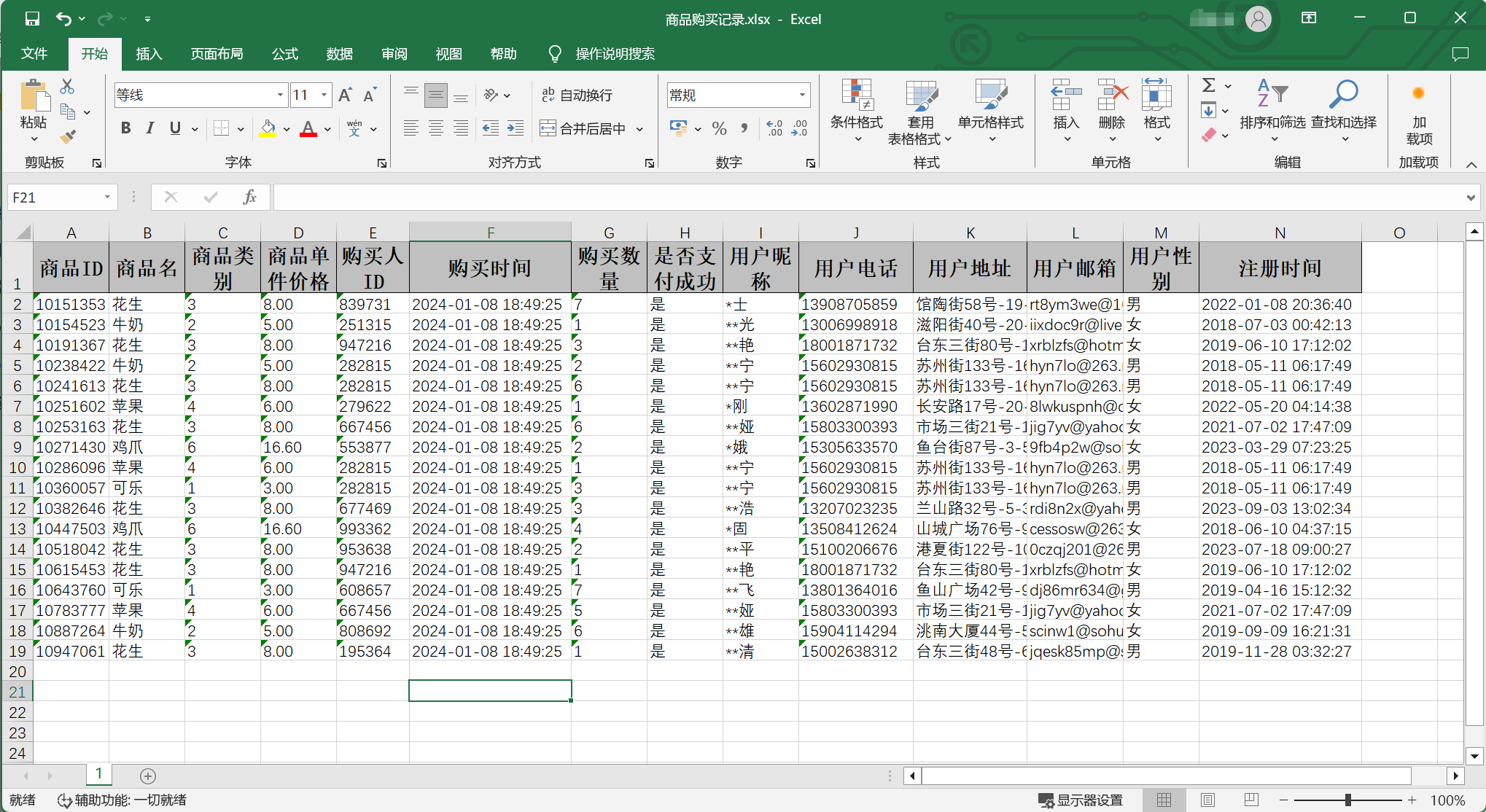Collapse the ribbon with the chevron
This screenshot has width=1486, height=812.
[x=1471, y=164]
